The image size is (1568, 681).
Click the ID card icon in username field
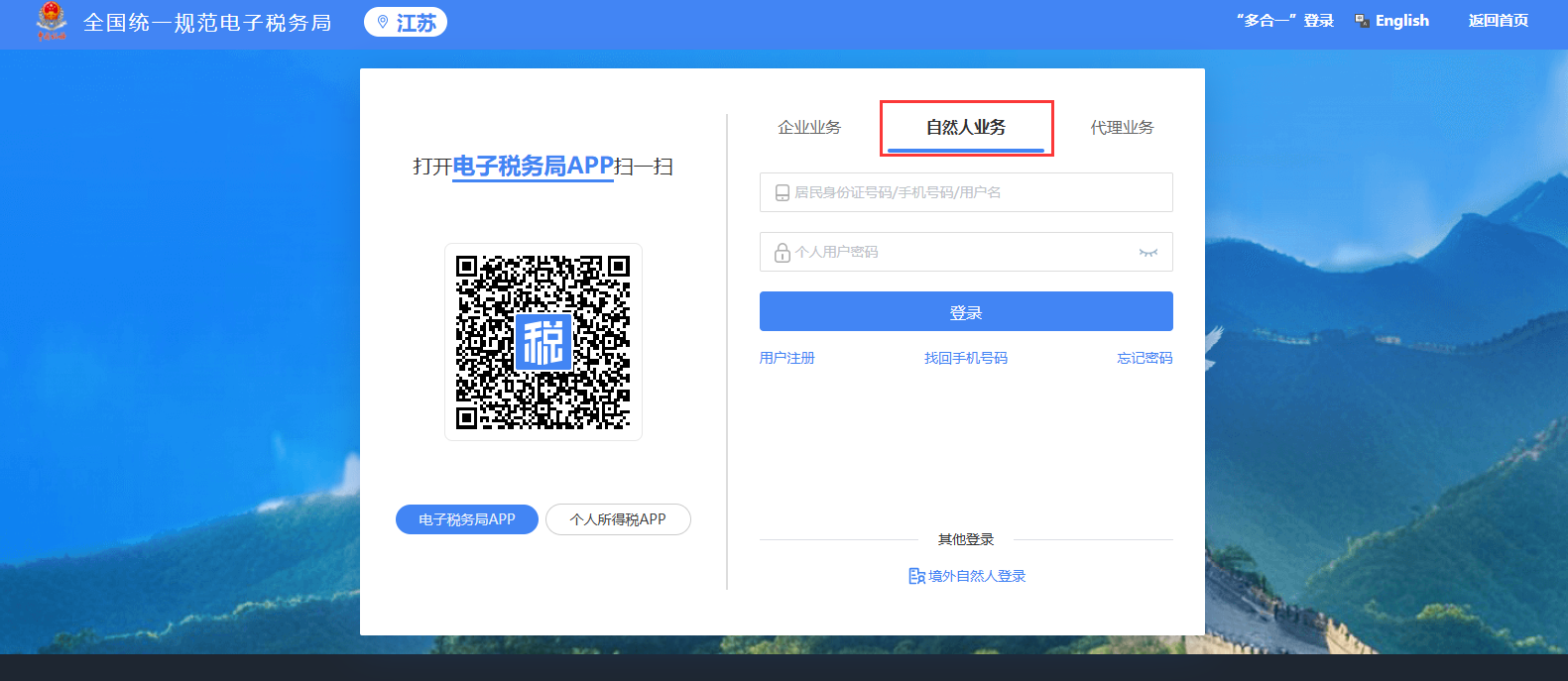tap(782, 193)
